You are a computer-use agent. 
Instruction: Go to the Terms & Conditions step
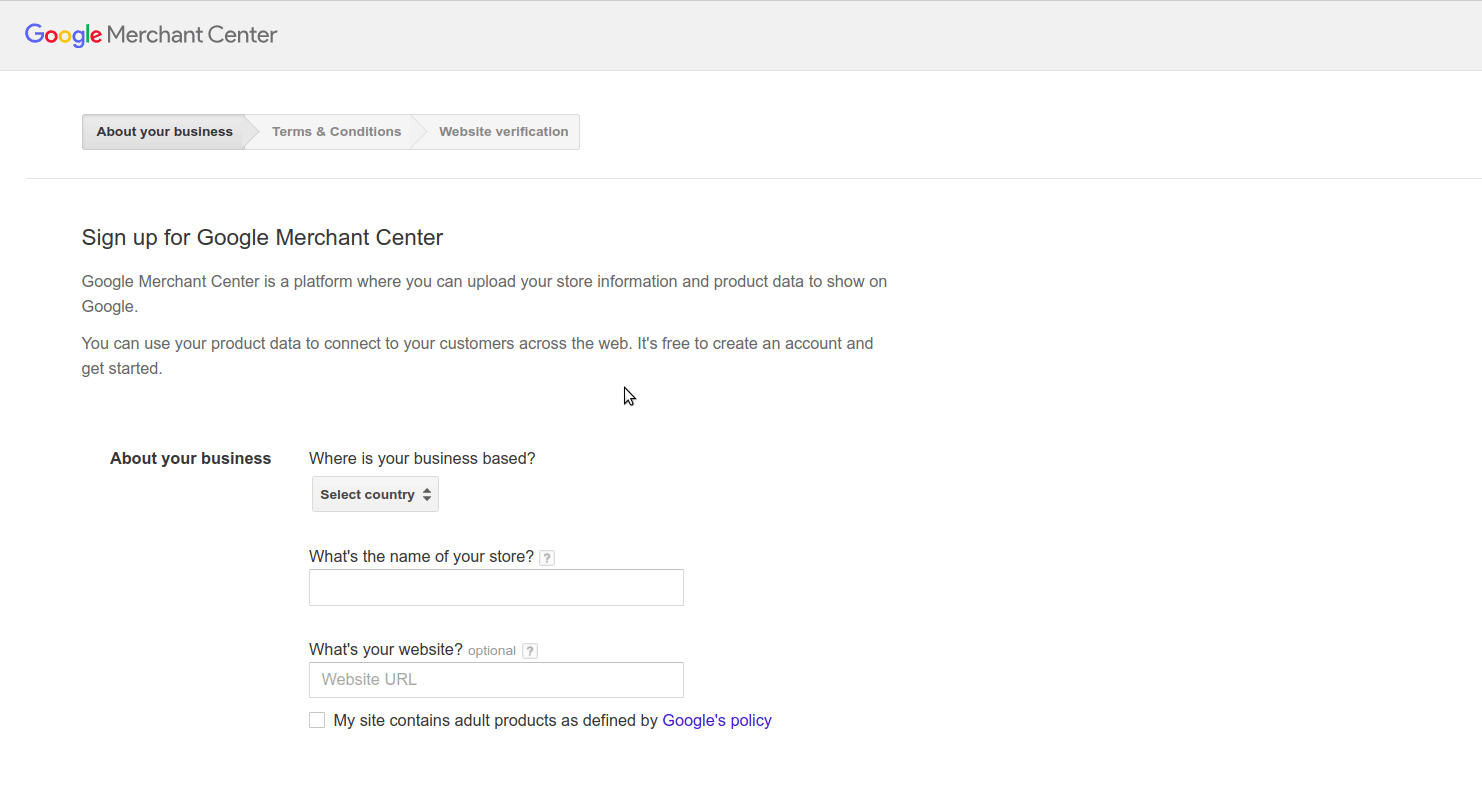pos(336,132)
